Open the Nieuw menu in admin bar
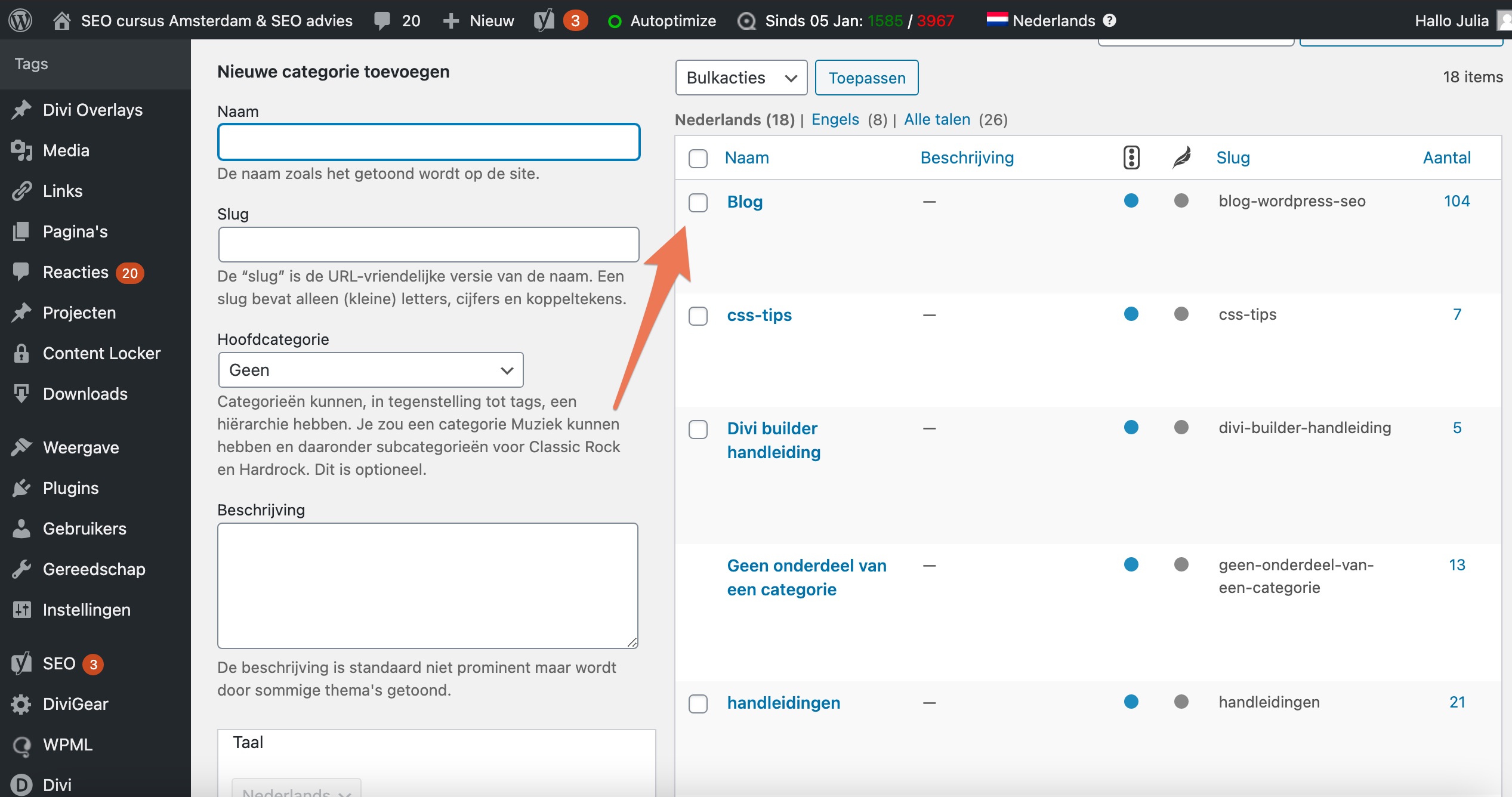Viewport: 1512px width, 797px height. 492,21
